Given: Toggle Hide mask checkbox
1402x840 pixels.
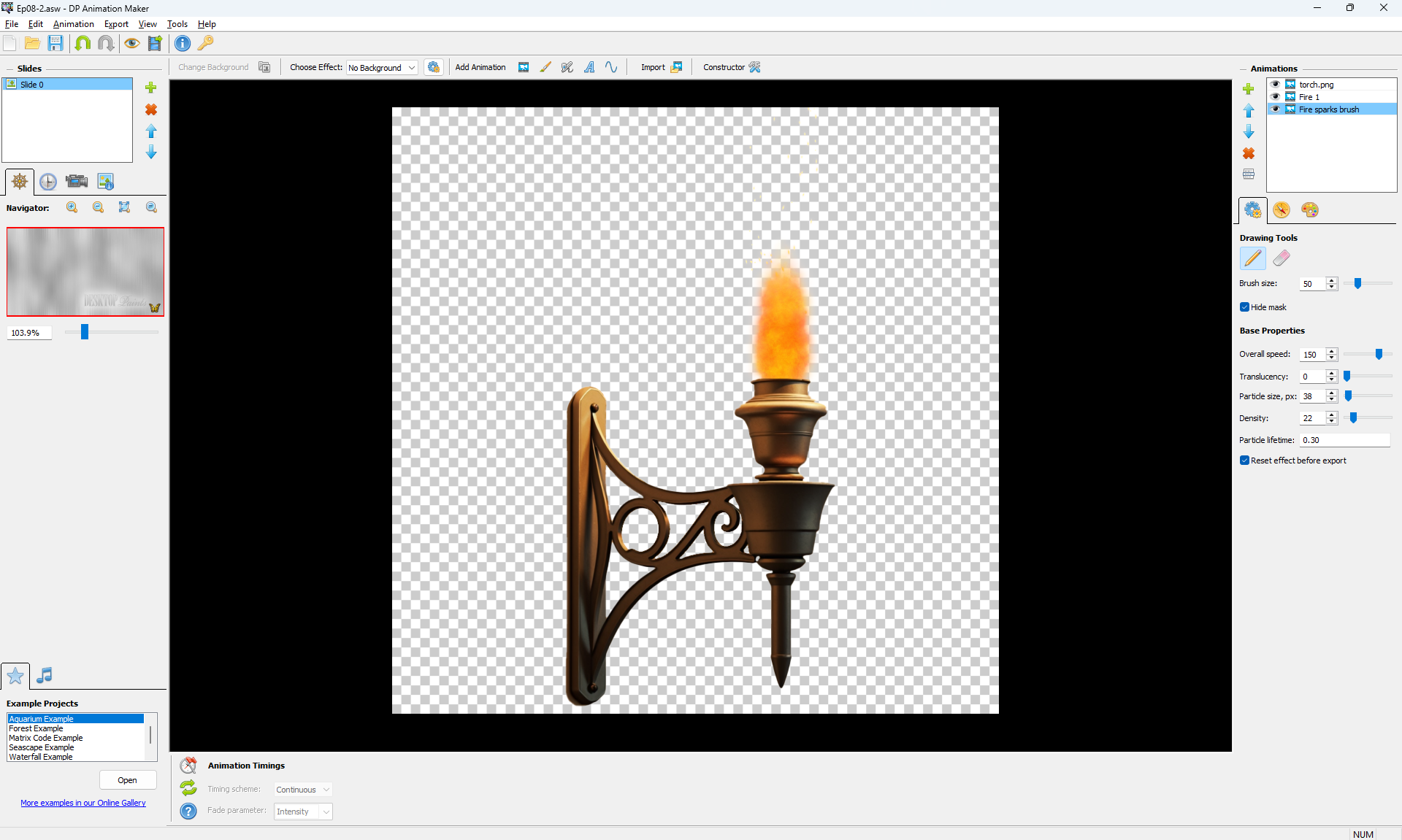Looking at the screenshot, I should 1244,307.
